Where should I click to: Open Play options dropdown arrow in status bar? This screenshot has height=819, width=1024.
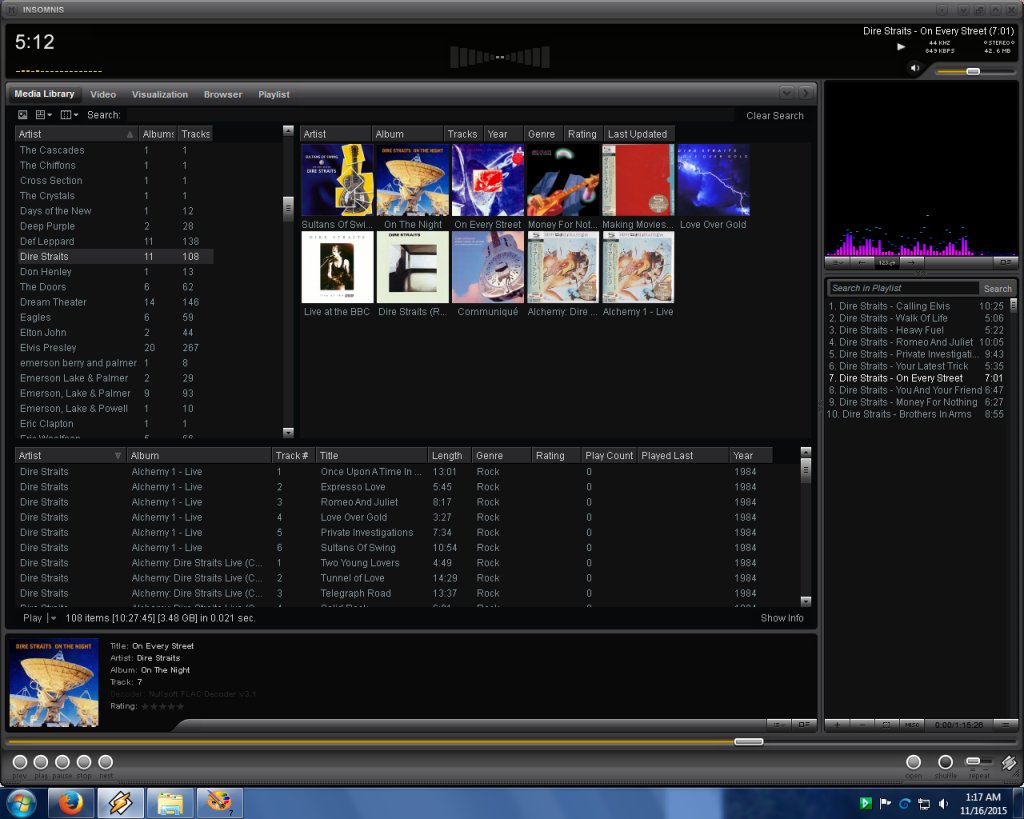coord(54,618)
